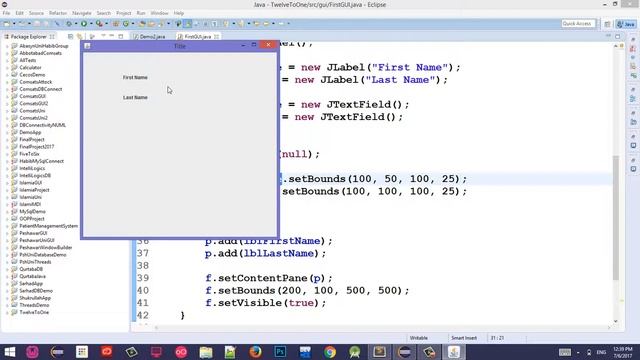Select the ThreadsDemo project
The width and height of the screenshot is (640, 360).
click(34, 305)
